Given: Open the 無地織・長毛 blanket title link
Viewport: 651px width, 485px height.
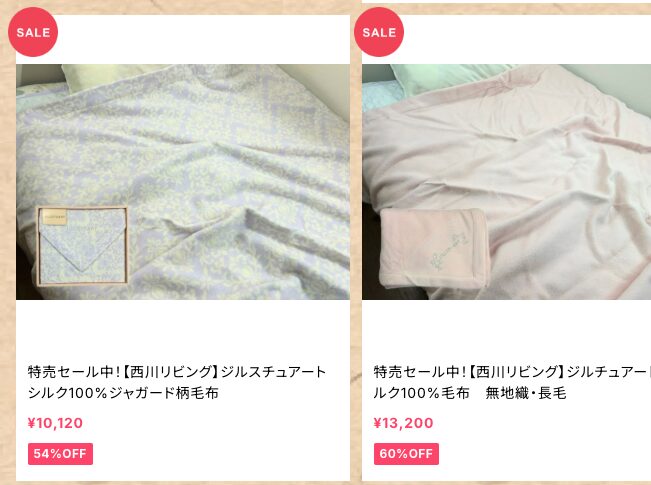Looking at the screenshot, I should click(512, 382).
